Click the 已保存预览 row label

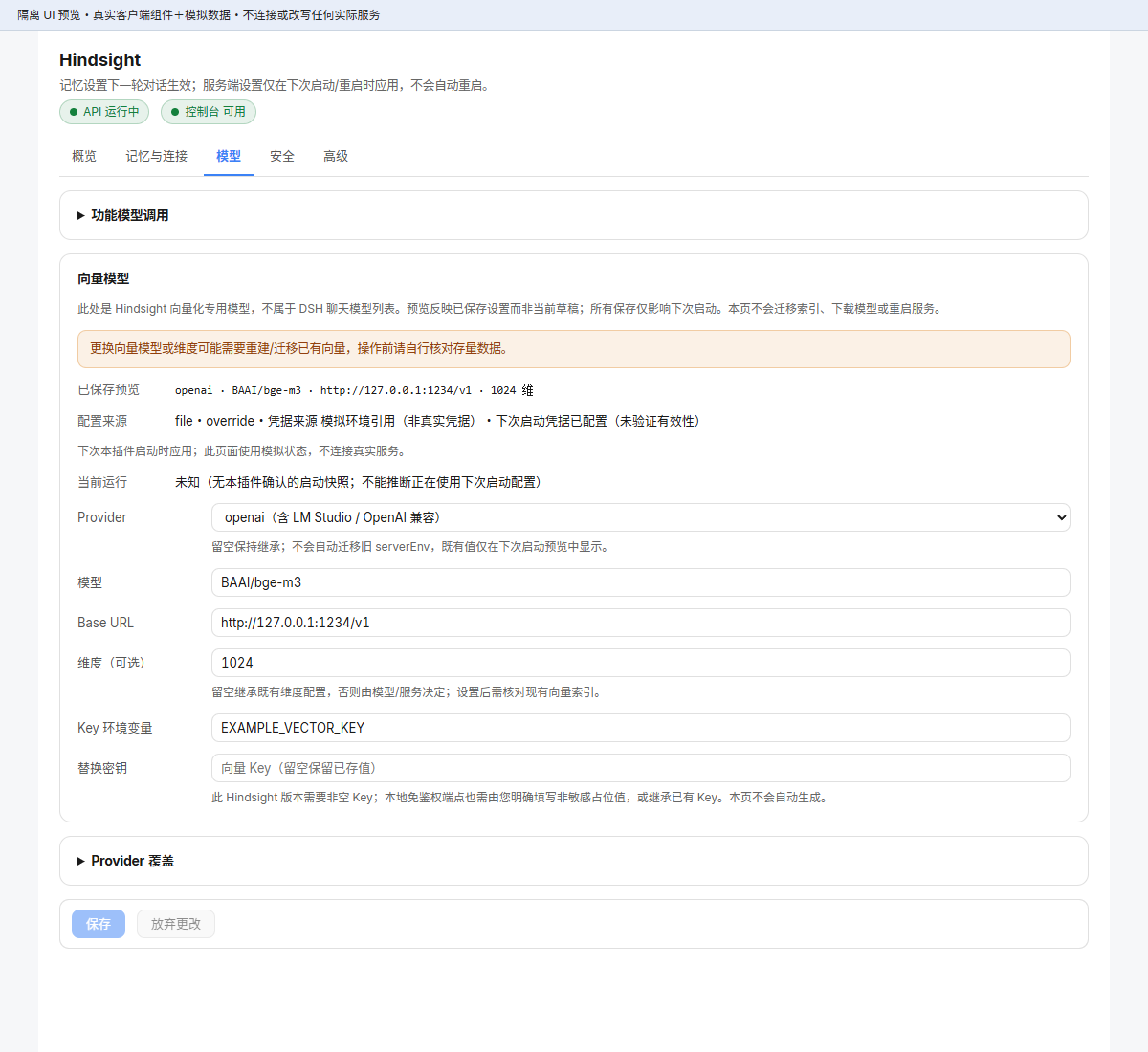click(108, 389)
